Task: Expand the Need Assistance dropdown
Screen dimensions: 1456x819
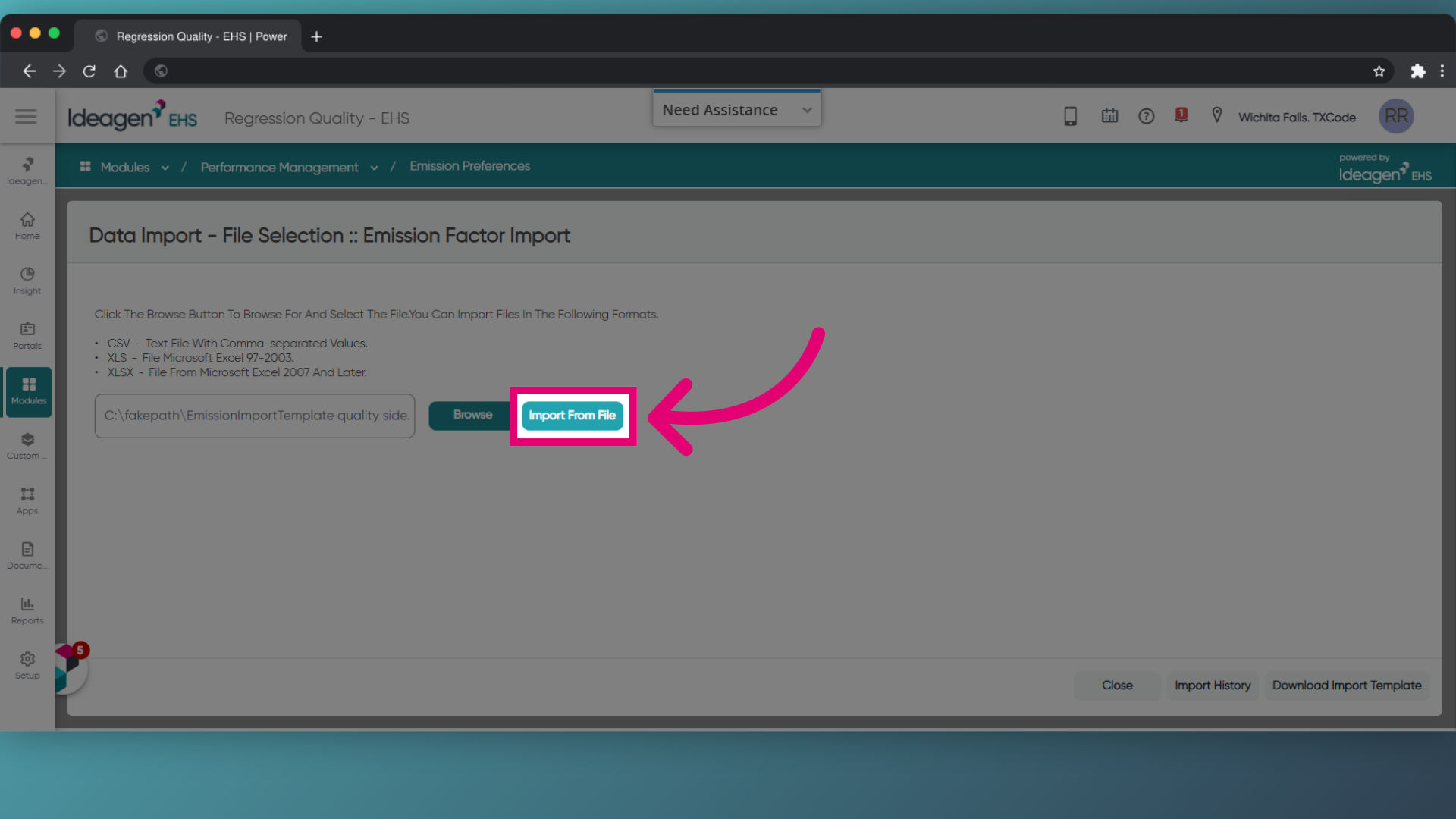Action: tap(736, 110)
